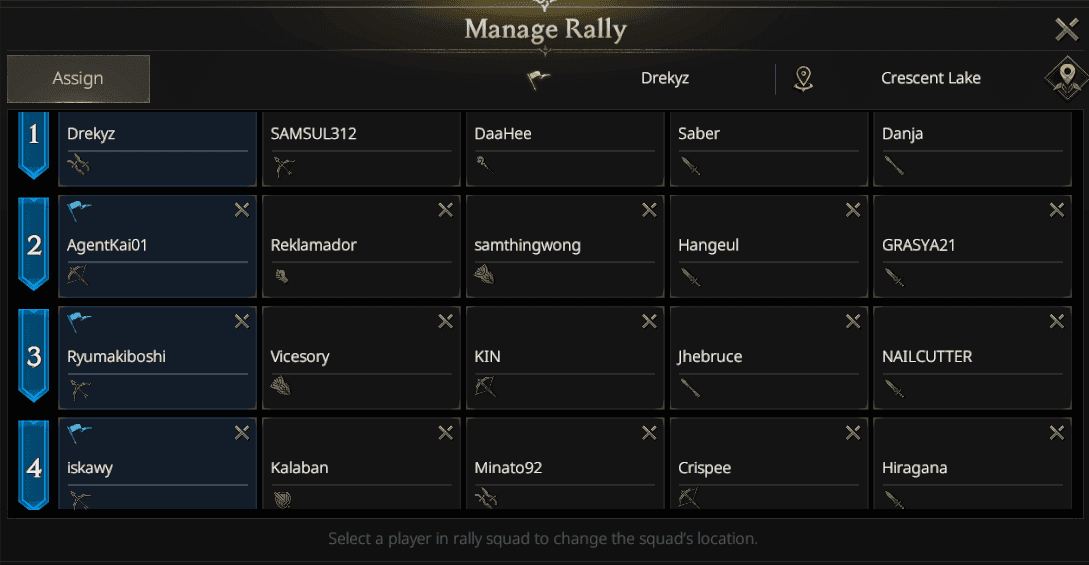Click the rally leader flag icon
Image resolution: width=1089 pixels, height=565 pixels.
[539, 79]
